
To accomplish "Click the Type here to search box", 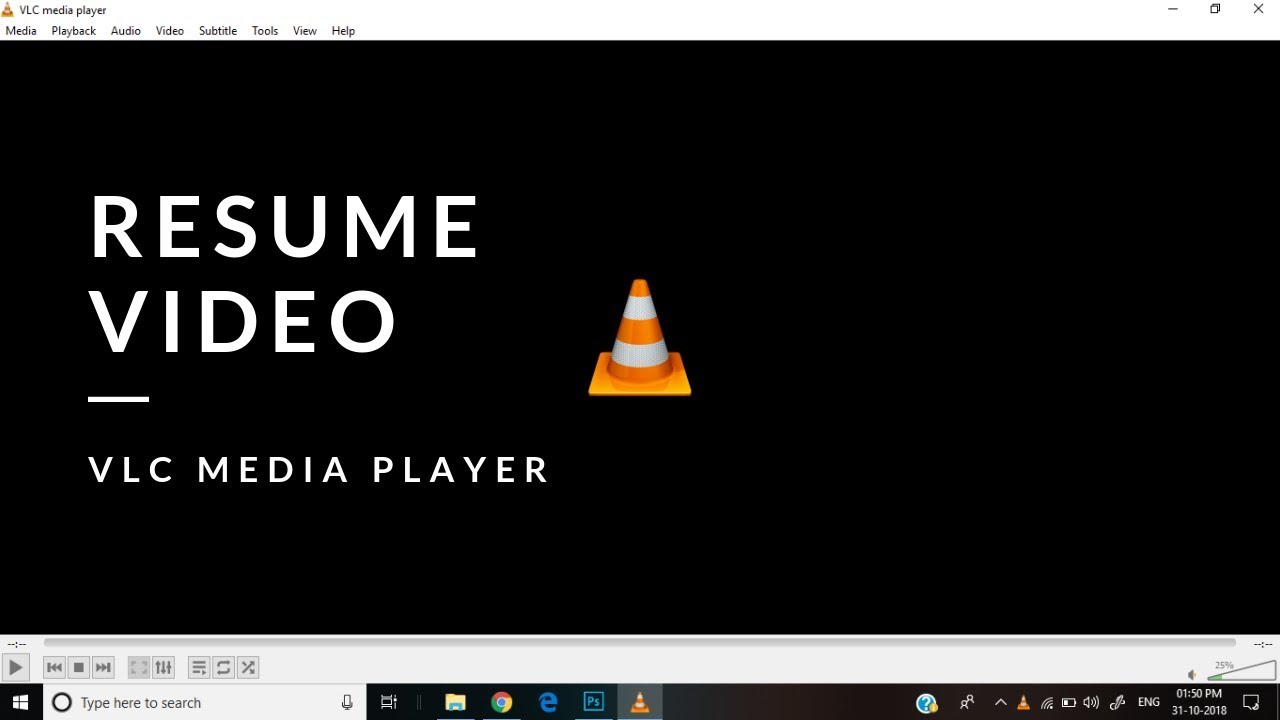I will click(205, 703).
